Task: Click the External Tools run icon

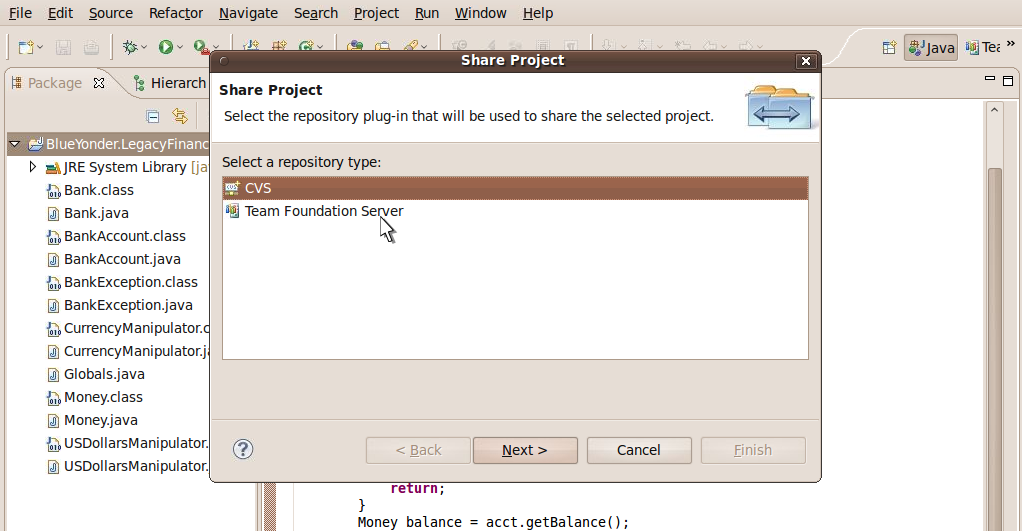Action: tap(201, 47)
